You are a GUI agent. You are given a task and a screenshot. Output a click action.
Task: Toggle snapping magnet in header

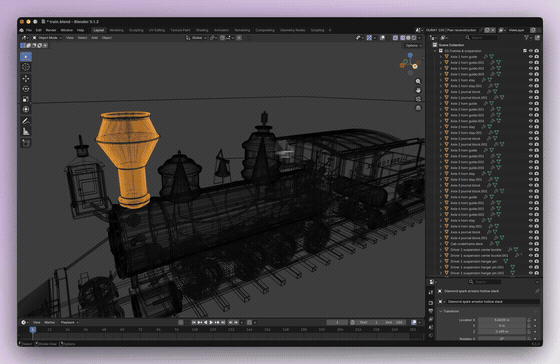(222, 38)
